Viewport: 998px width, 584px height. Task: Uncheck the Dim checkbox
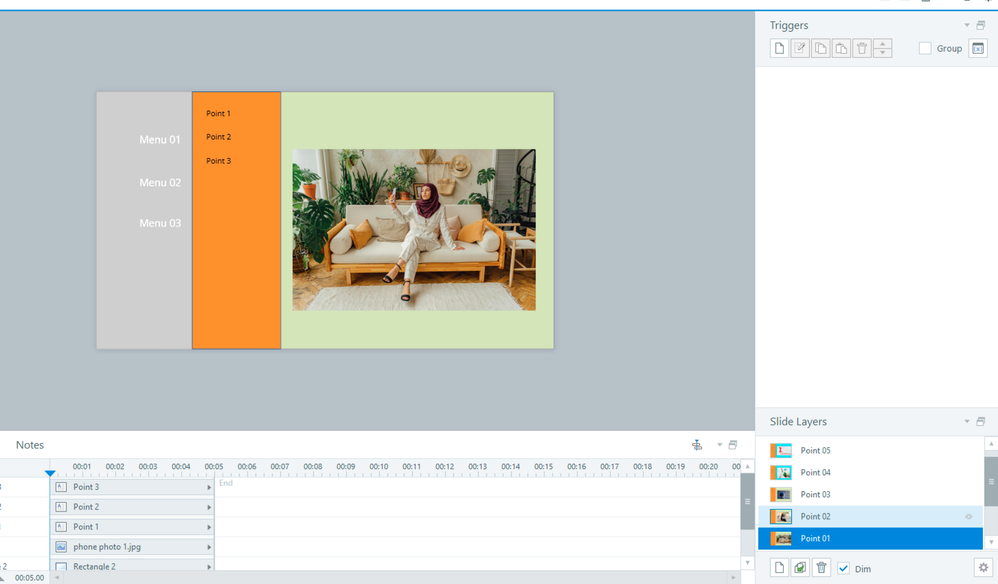pos(844,569)
